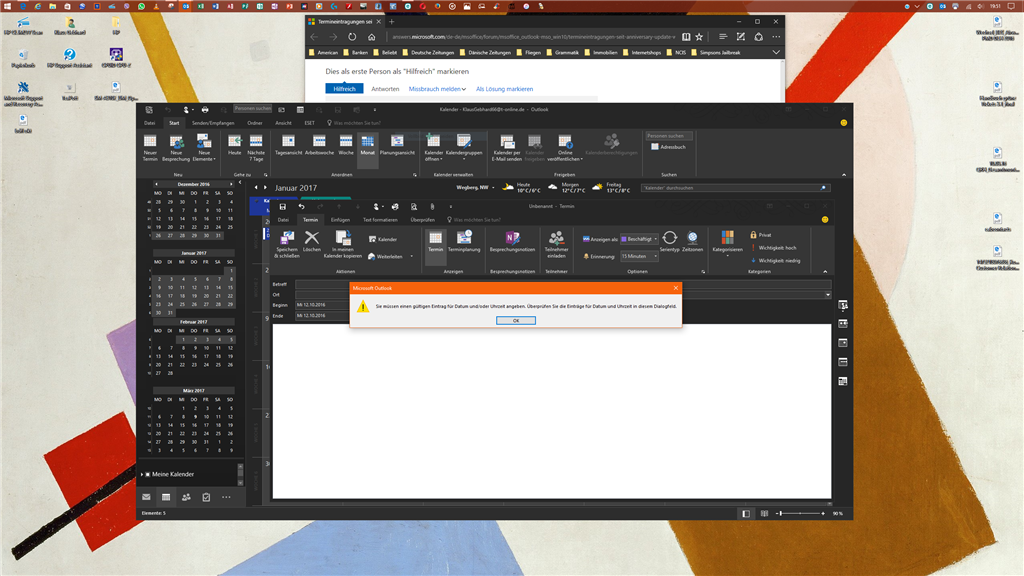This screenshot has width=1024, height=576.
Task: Collapse the main Outlook ribbon
Action: point(844,175)
